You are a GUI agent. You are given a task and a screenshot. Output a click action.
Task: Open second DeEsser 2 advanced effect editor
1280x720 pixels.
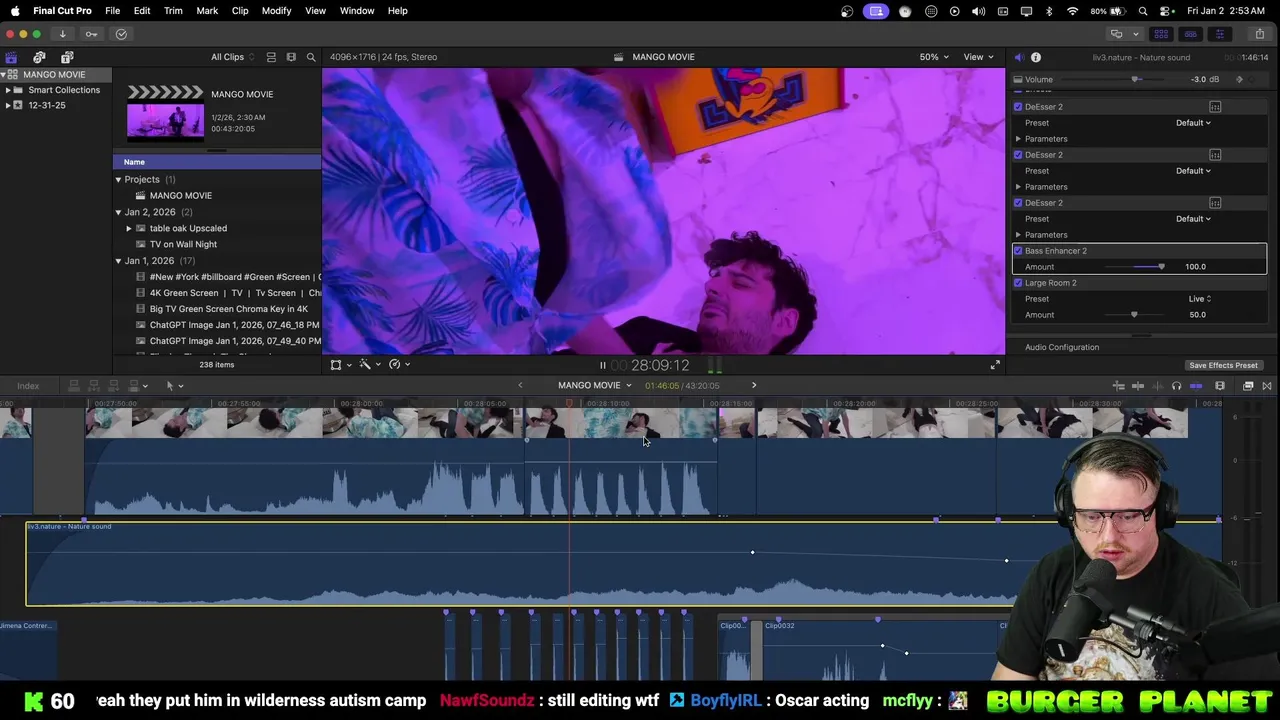pos(1215,155)
